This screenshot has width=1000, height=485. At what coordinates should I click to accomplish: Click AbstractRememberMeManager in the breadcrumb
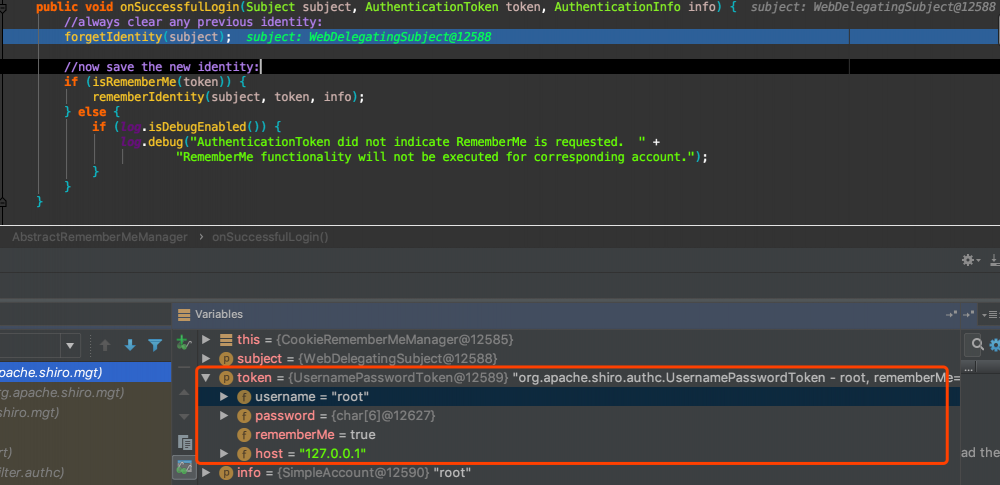99,237
